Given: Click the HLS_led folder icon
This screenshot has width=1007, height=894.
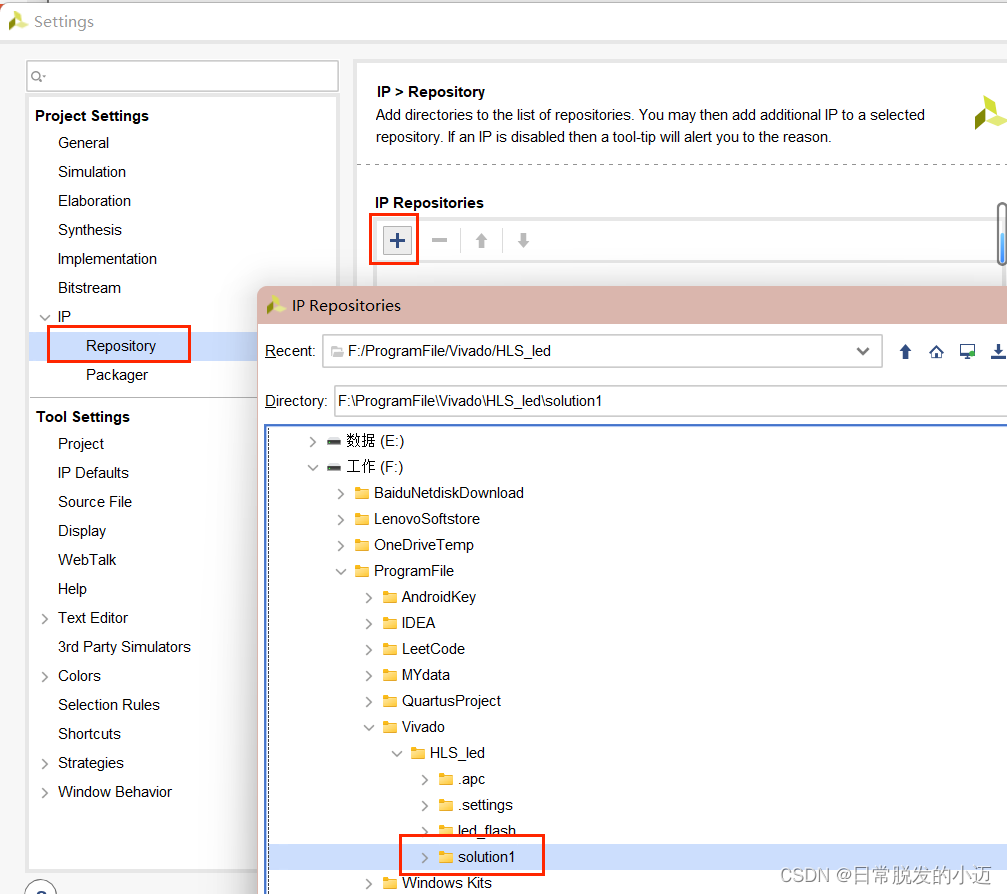Looking at the screenshot, I should click(x=417, y=753).
